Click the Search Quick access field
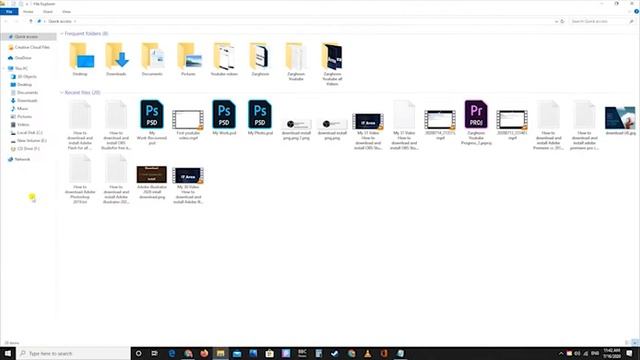This screenshot has height=360, width=640. pos(602,21)
